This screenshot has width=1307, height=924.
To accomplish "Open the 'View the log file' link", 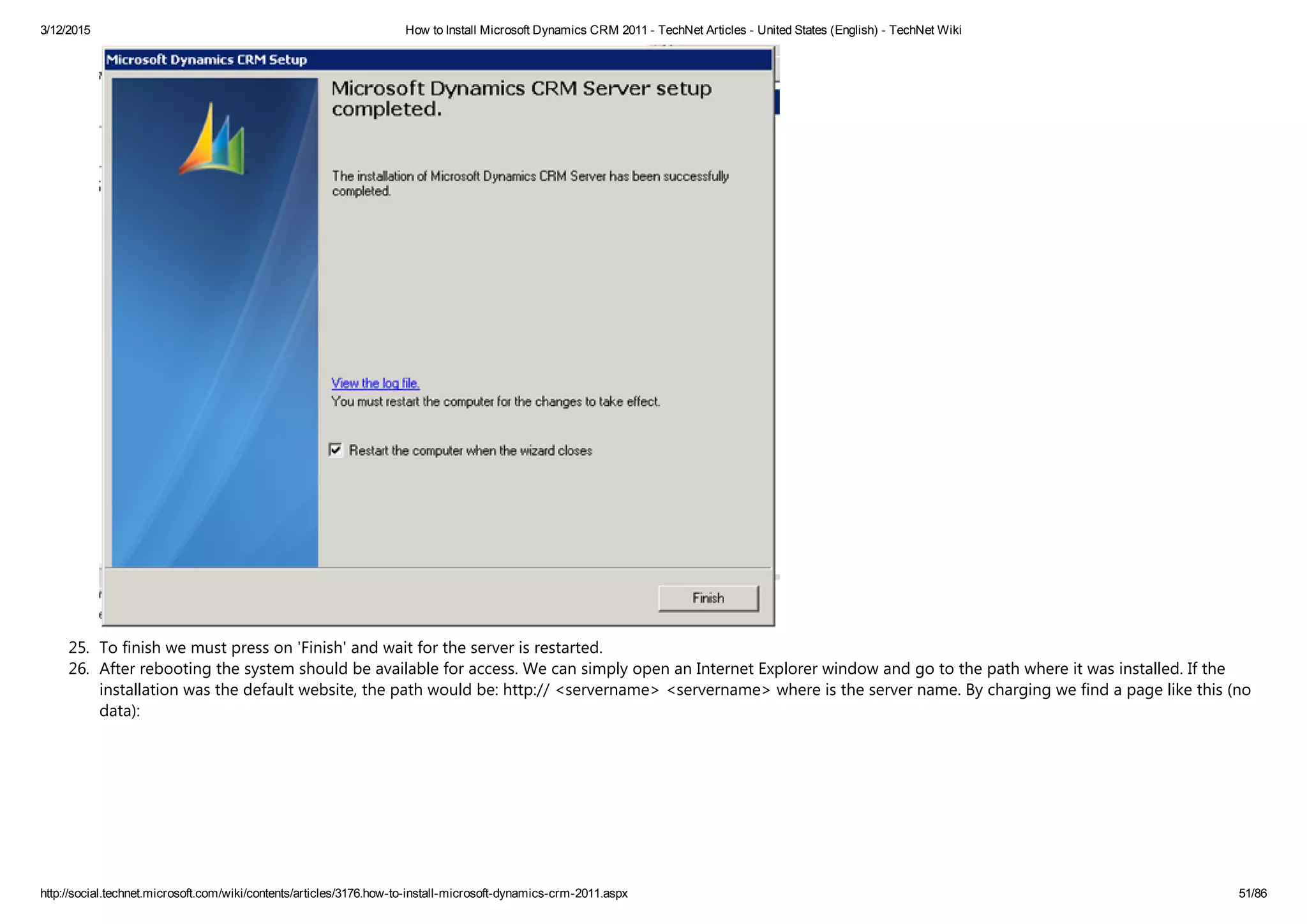I will pyautogui.click(x=375, y=383).
